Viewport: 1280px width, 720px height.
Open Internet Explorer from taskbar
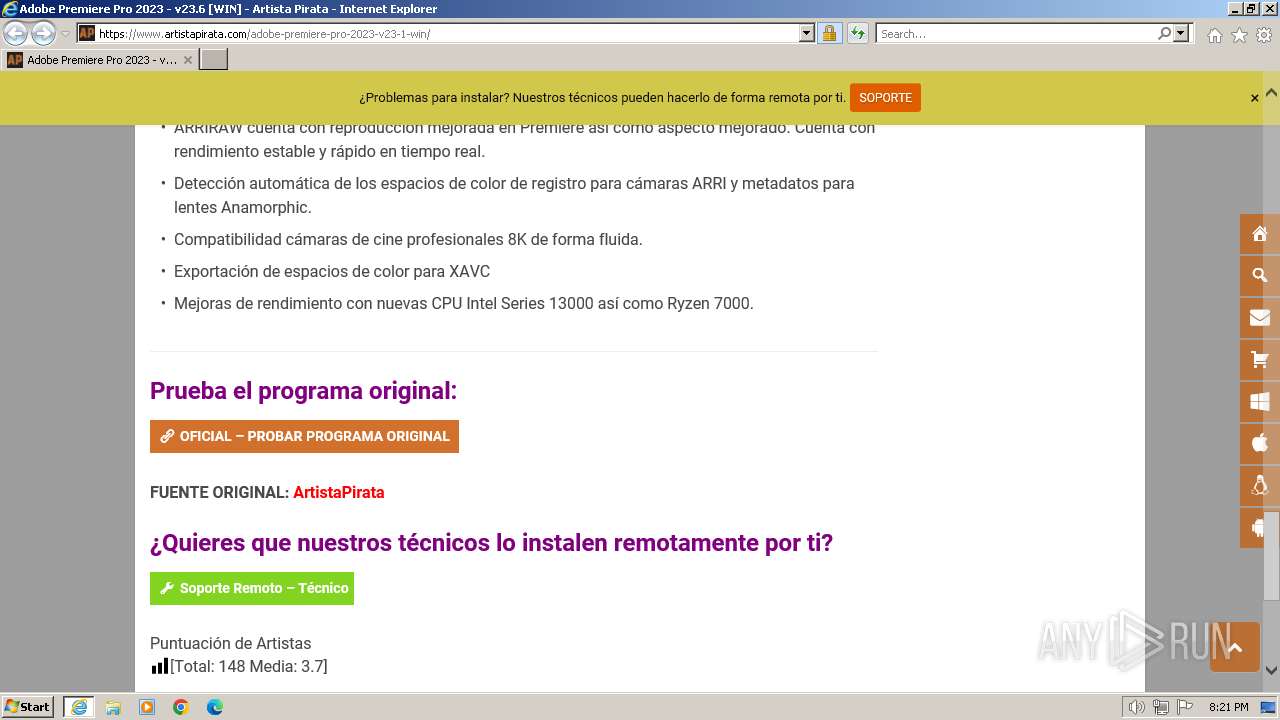click(79, 707)
